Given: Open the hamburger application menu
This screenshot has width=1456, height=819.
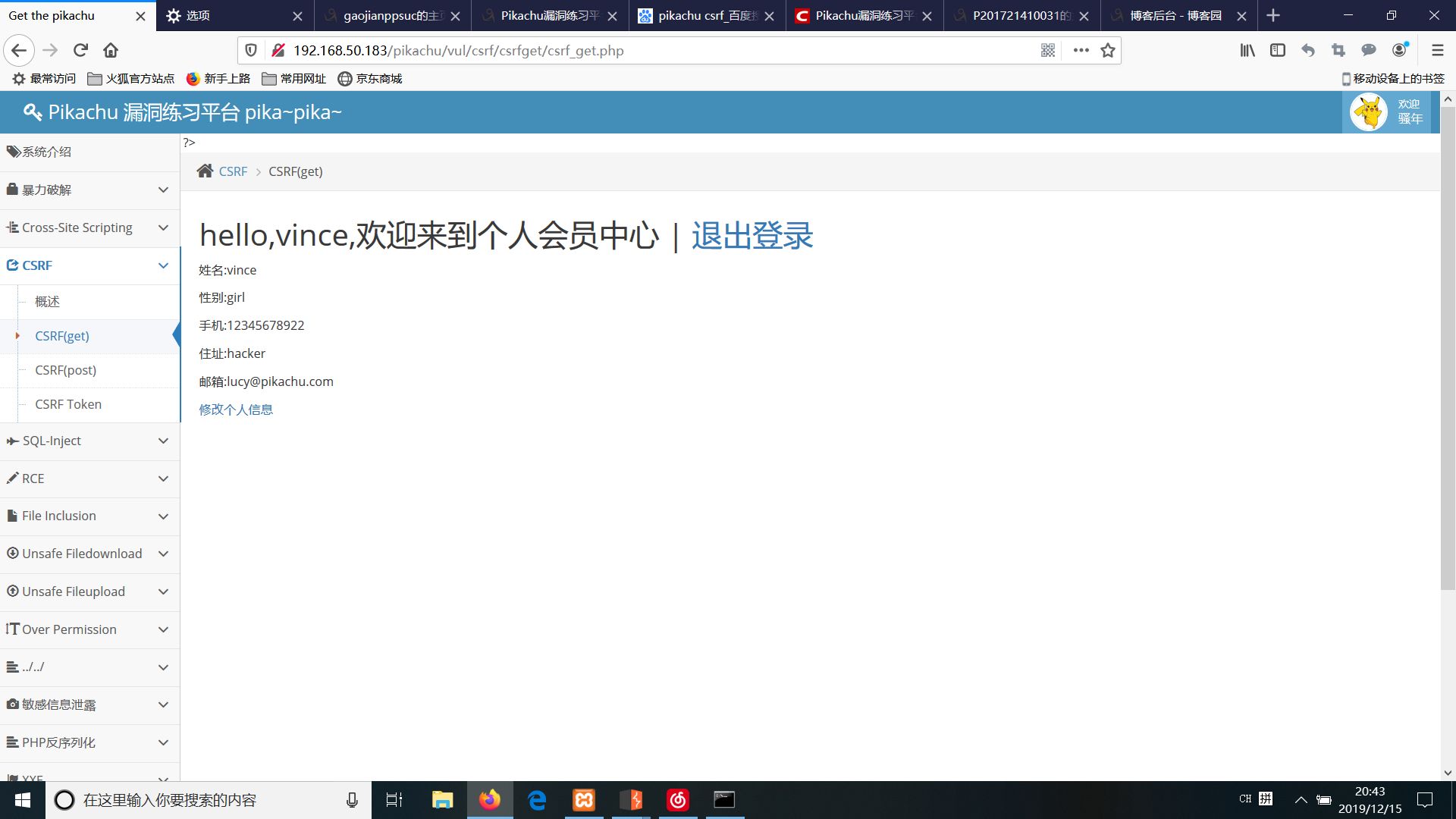Looking at the screenshot, I should pos(1437,51).
